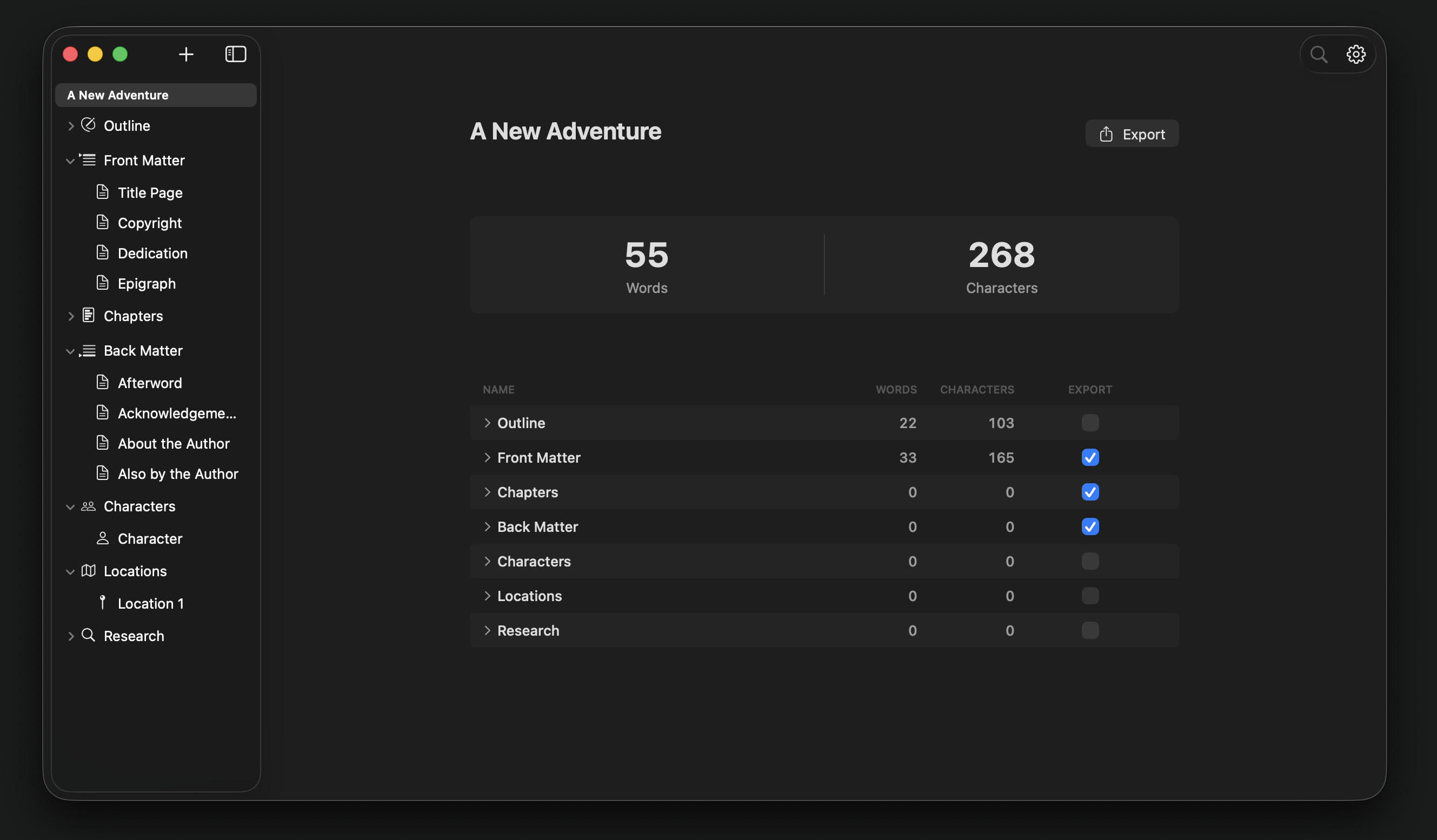Screen dimensions: 1437x840
Task: Click the Chapters document icon in sidebar
Action: pos(88,315)
